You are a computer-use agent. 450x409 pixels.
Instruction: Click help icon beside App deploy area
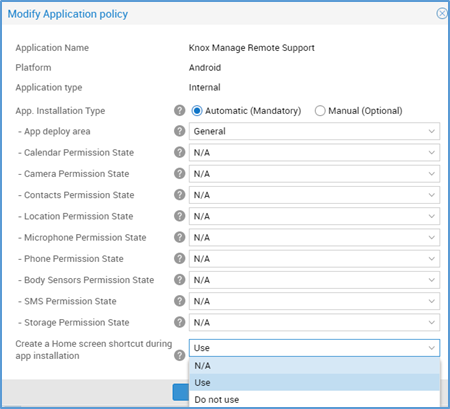179,131
